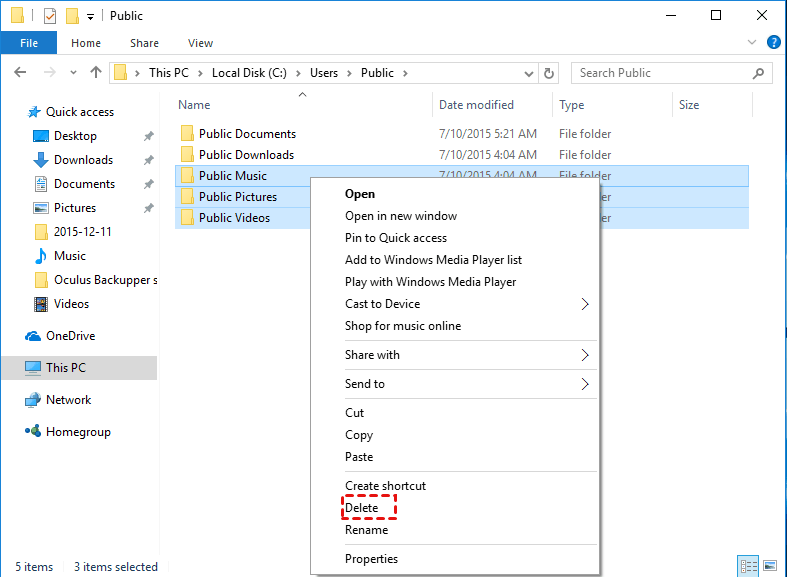Screen dimensions: 787x577
Task: Select Properties in the context menu
Action: pos(371,559)
